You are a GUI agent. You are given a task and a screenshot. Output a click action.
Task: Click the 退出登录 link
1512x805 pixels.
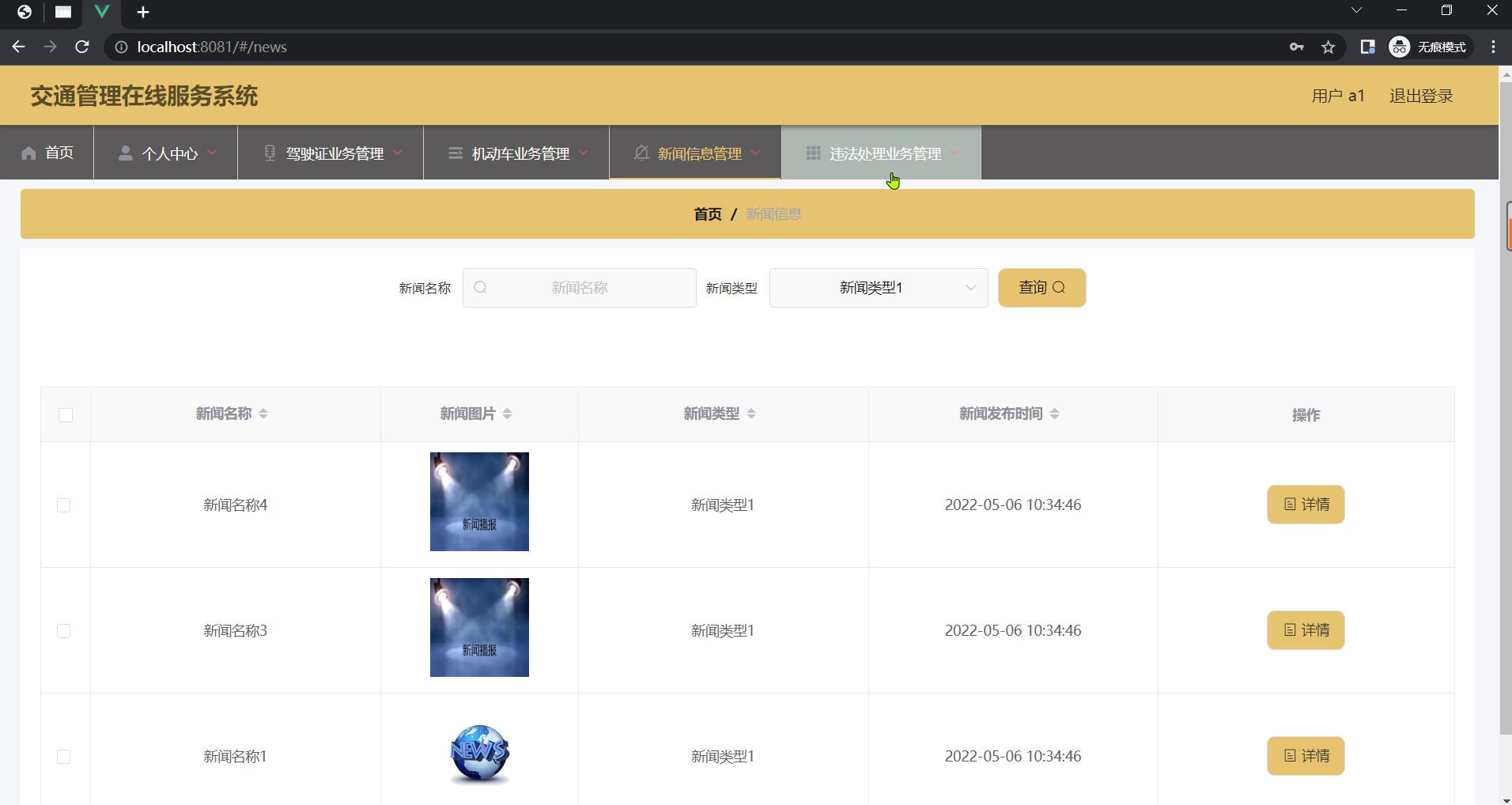pyautogui.click(x=1421, y=96)
